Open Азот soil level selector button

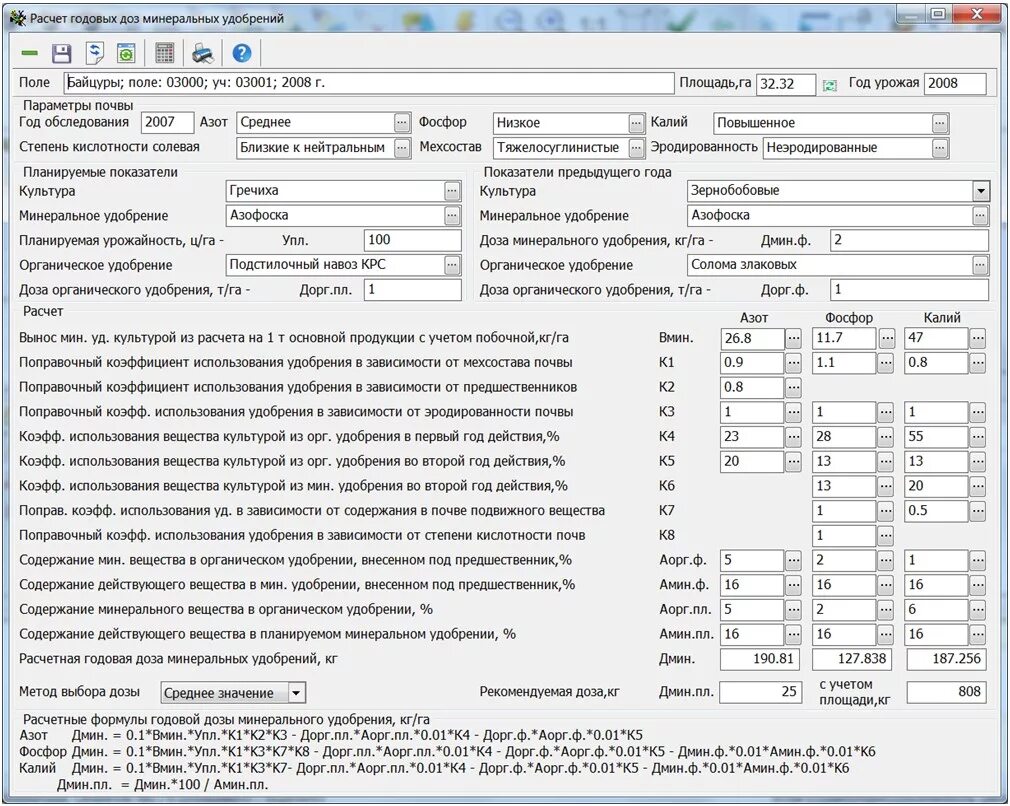click(x=402, y=122)
